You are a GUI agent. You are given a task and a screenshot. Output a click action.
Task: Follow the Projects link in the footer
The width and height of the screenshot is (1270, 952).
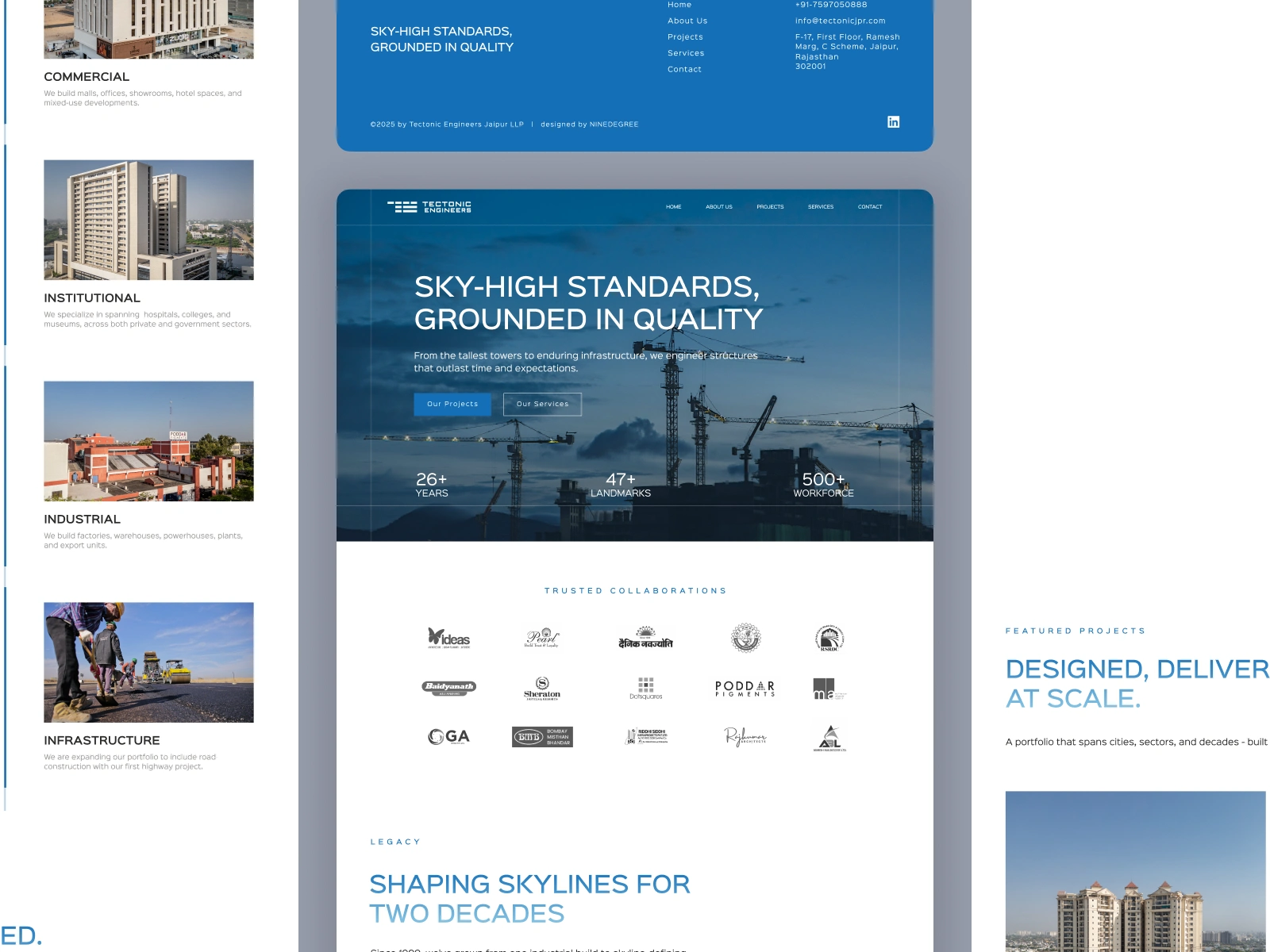(x=685, y=37)
